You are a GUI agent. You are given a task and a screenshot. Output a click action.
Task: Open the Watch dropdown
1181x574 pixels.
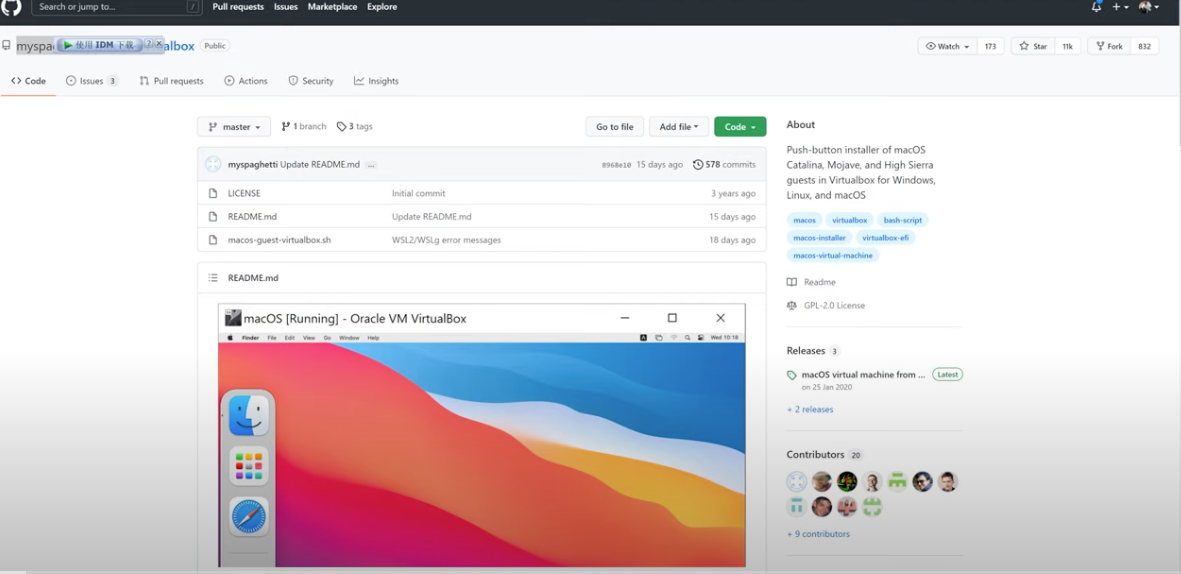pyautogui.click(x=947, y=46)
